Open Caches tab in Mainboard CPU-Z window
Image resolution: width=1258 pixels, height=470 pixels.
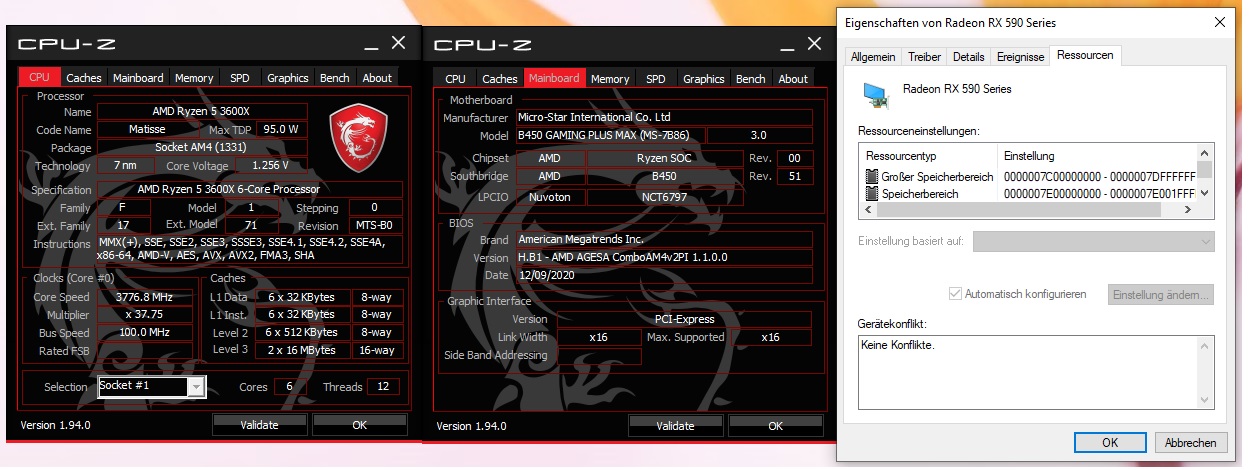(x=500, y=78)
